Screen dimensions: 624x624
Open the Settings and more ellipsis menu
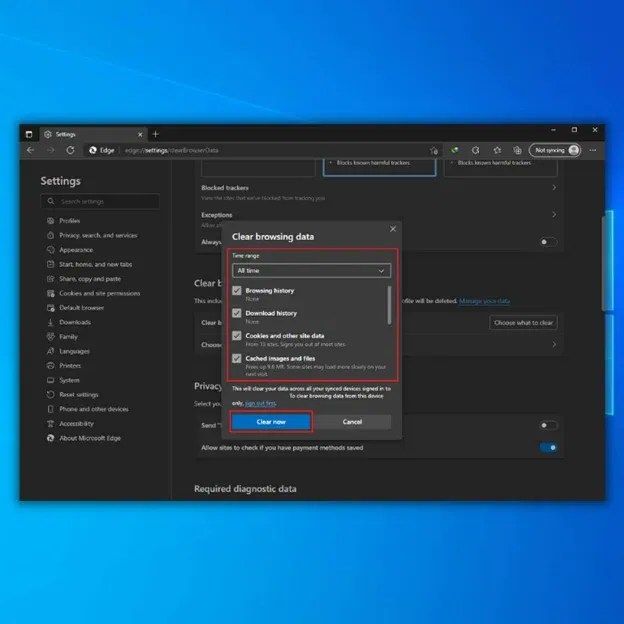pos(593,150)
